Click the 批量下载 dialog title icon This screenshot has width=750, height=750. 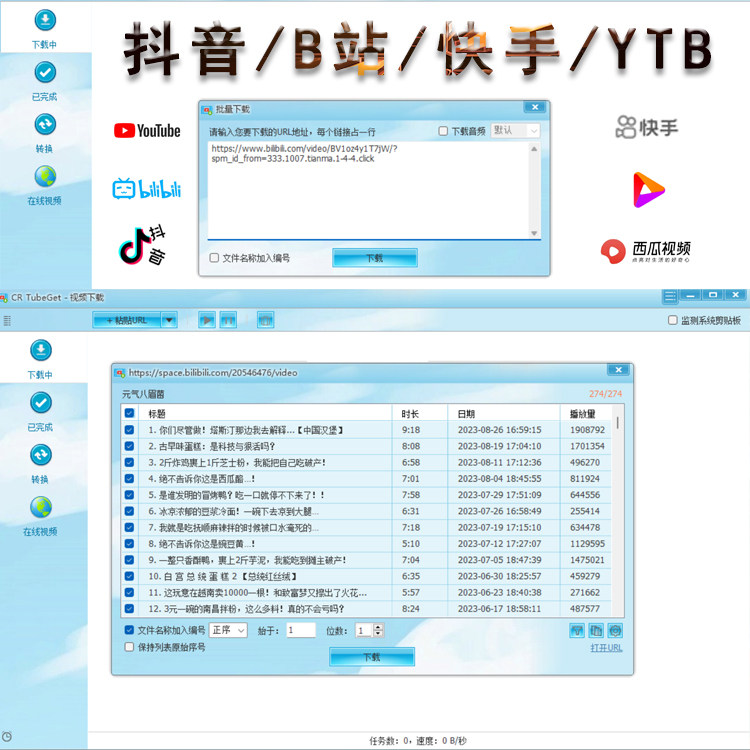point(207,110)
